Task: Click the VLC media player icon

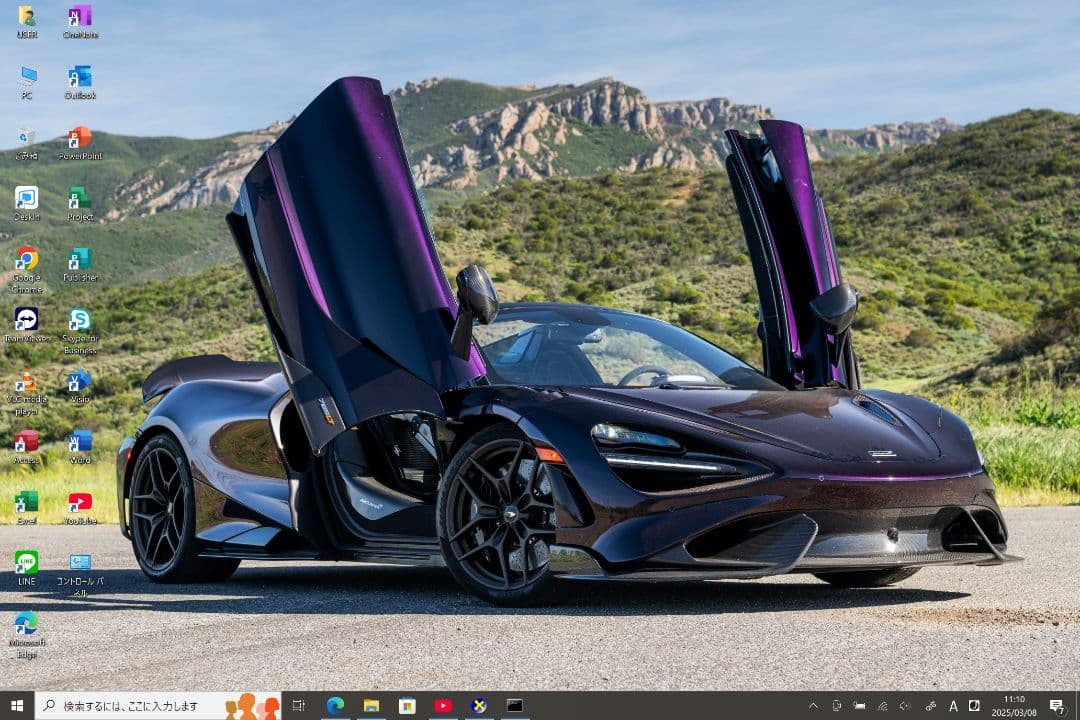Action: [x=27, y=382]
